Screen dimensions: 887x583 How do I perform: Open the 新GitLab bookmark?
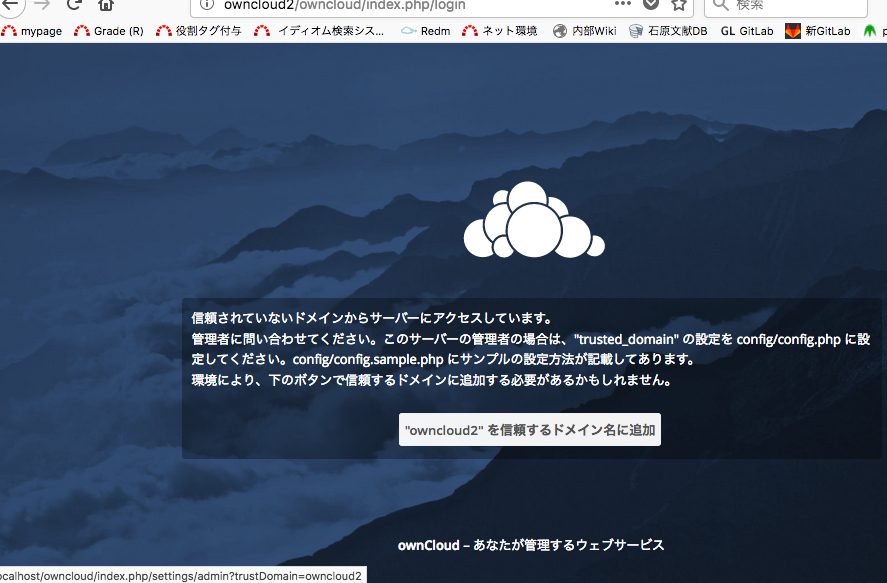coord(818,31)
